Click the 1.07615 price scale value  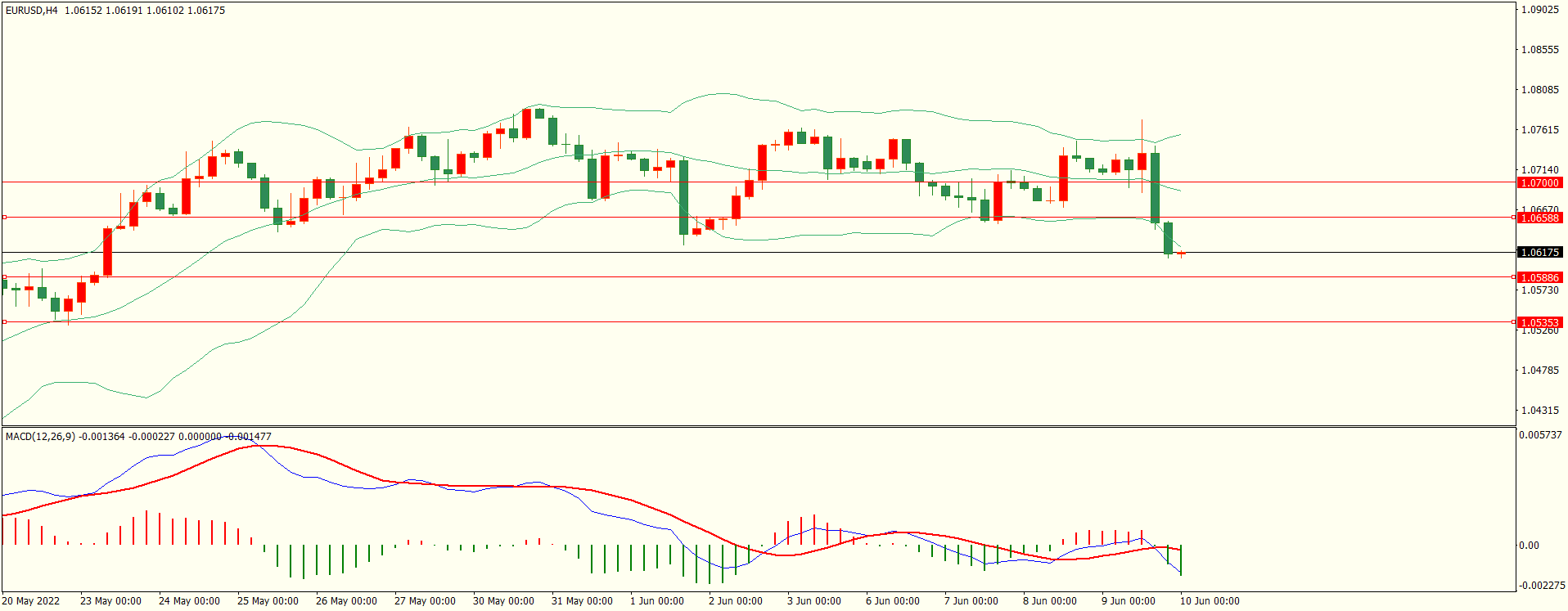point(1539,130)
